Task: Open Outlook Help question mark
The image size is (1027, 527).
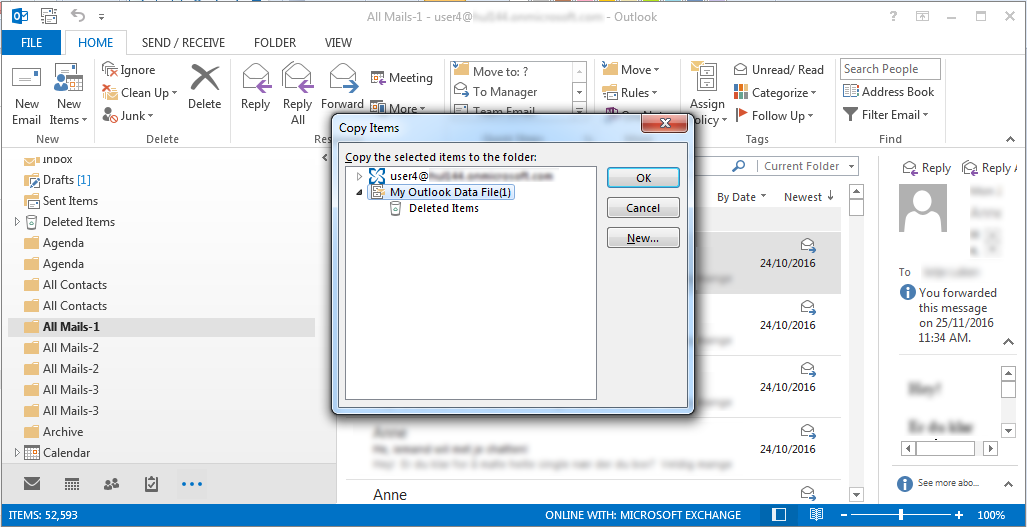Action: pos(893,16)
